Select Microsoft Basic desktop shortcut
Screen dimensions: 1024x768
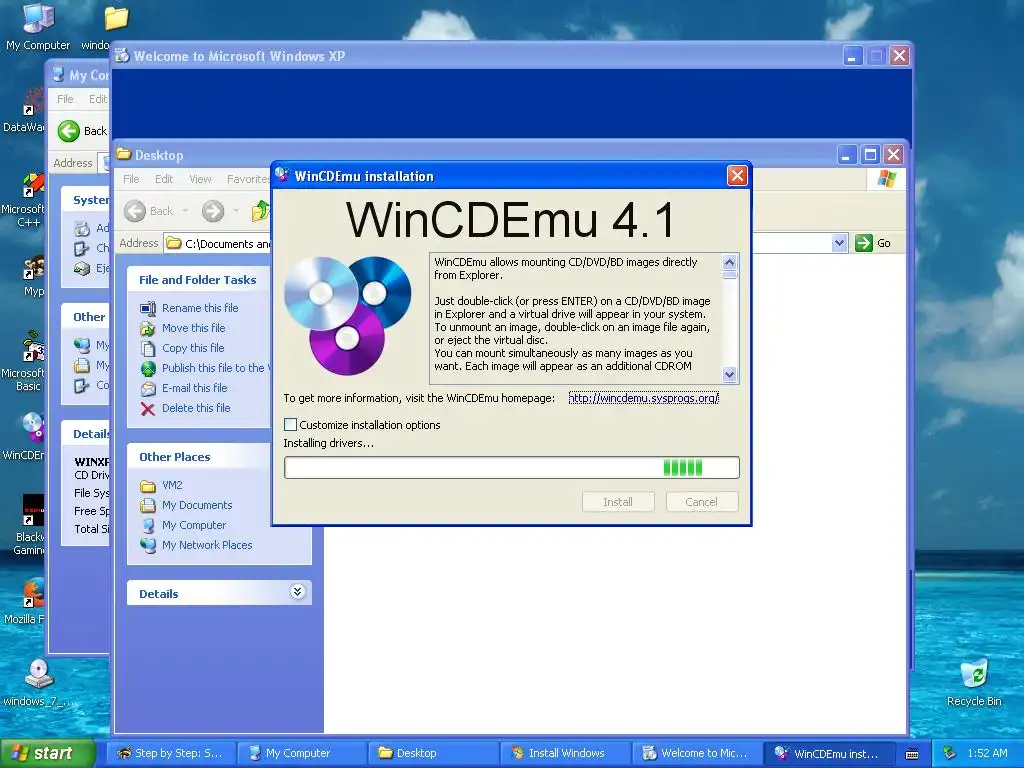(x=24, y=361)
